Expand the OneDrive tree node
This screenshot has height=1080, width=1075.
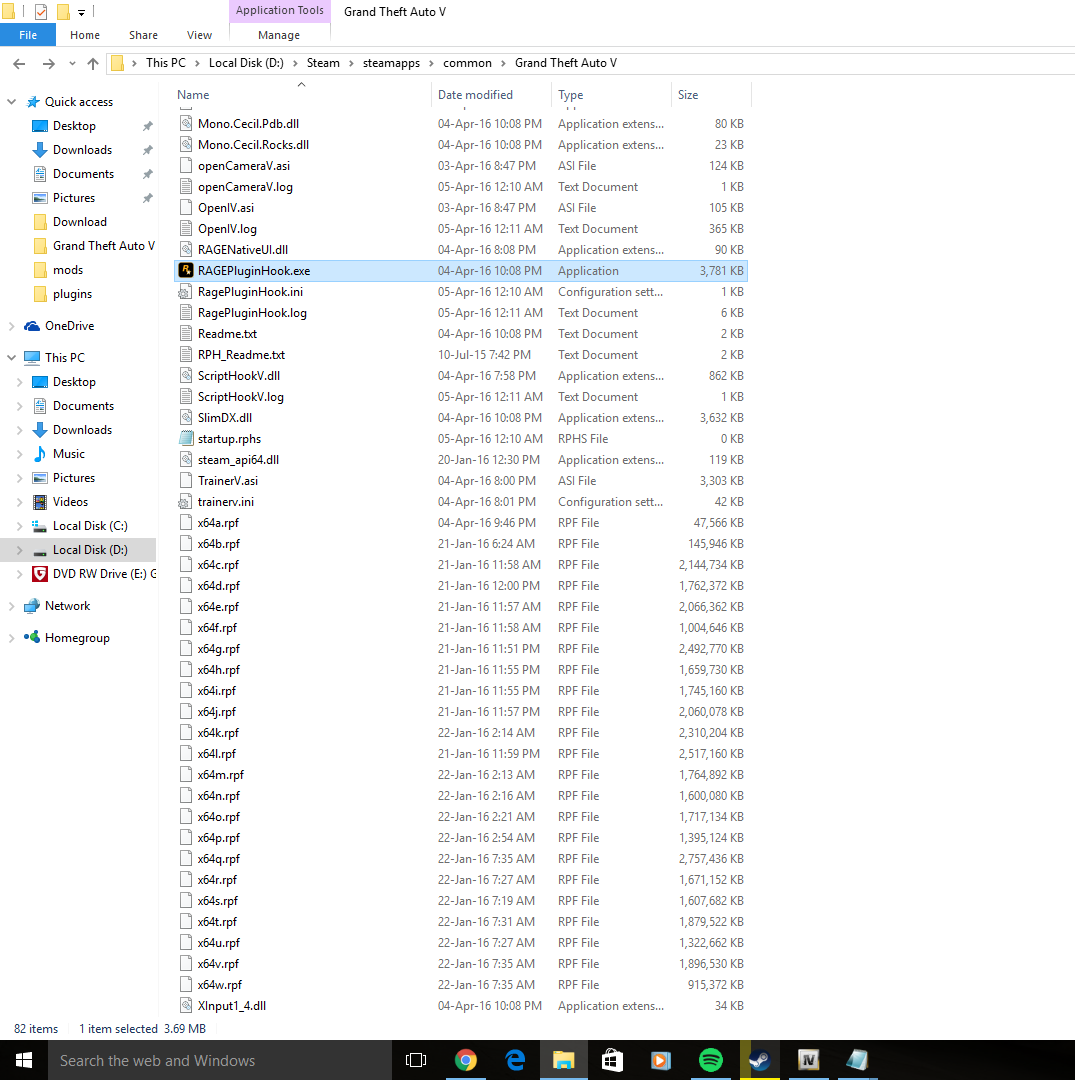click(11, 326)
